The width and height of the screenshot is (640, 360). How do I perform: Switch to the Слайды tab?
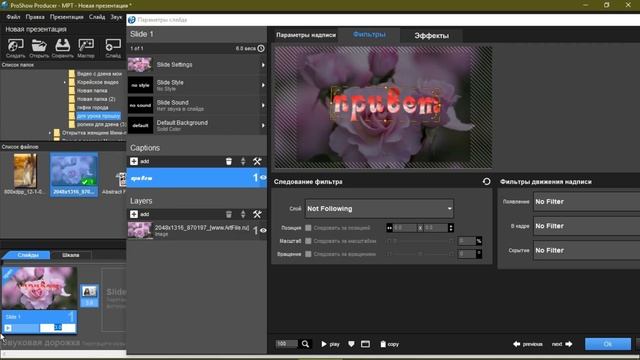[x=28, y=255]
